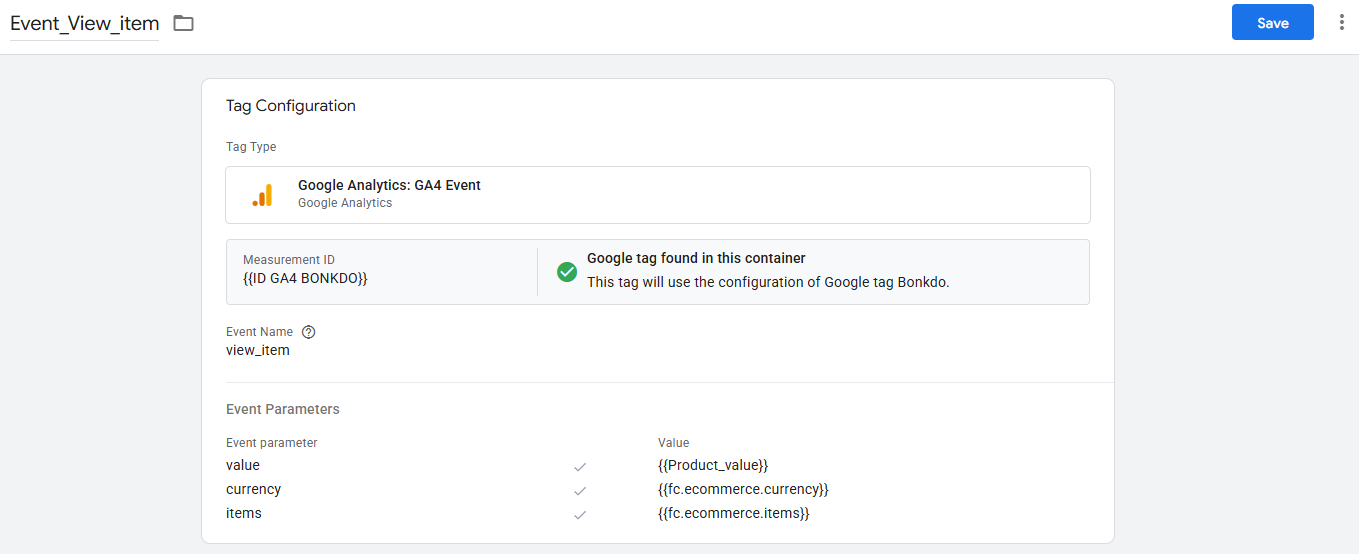The height and width of the screenshot is (554, 1359).
Task: Click the checkmark in the value row
Action: coord(580,467)
